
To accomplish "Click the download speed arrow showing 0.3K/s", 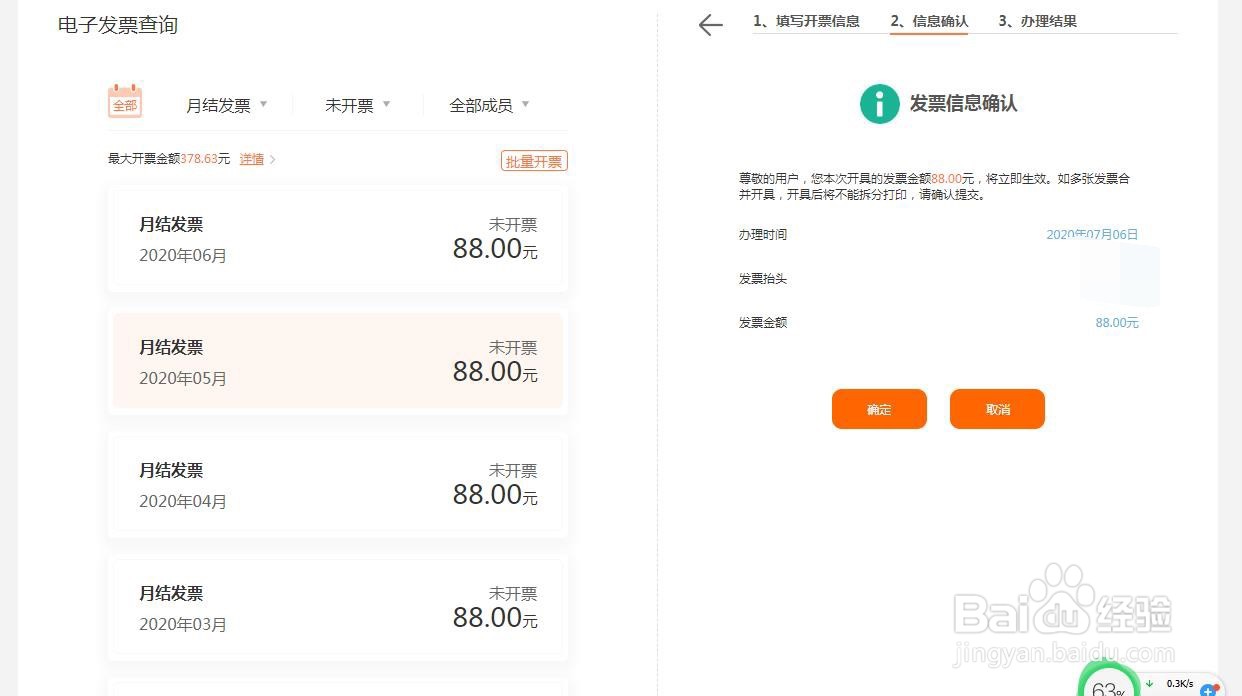I will point(1148,684).
